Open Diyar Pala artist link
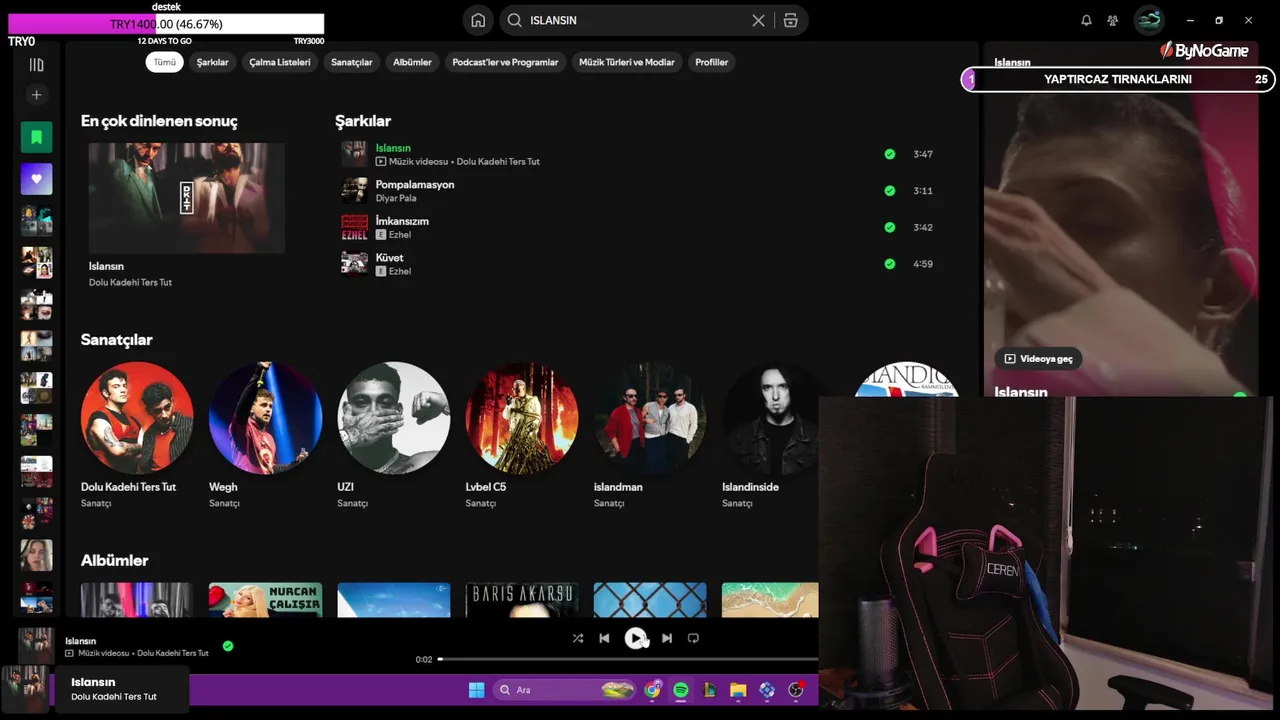Image resolution: width=1280 pixels, height=720 pixels. click(x=396, y=198)
